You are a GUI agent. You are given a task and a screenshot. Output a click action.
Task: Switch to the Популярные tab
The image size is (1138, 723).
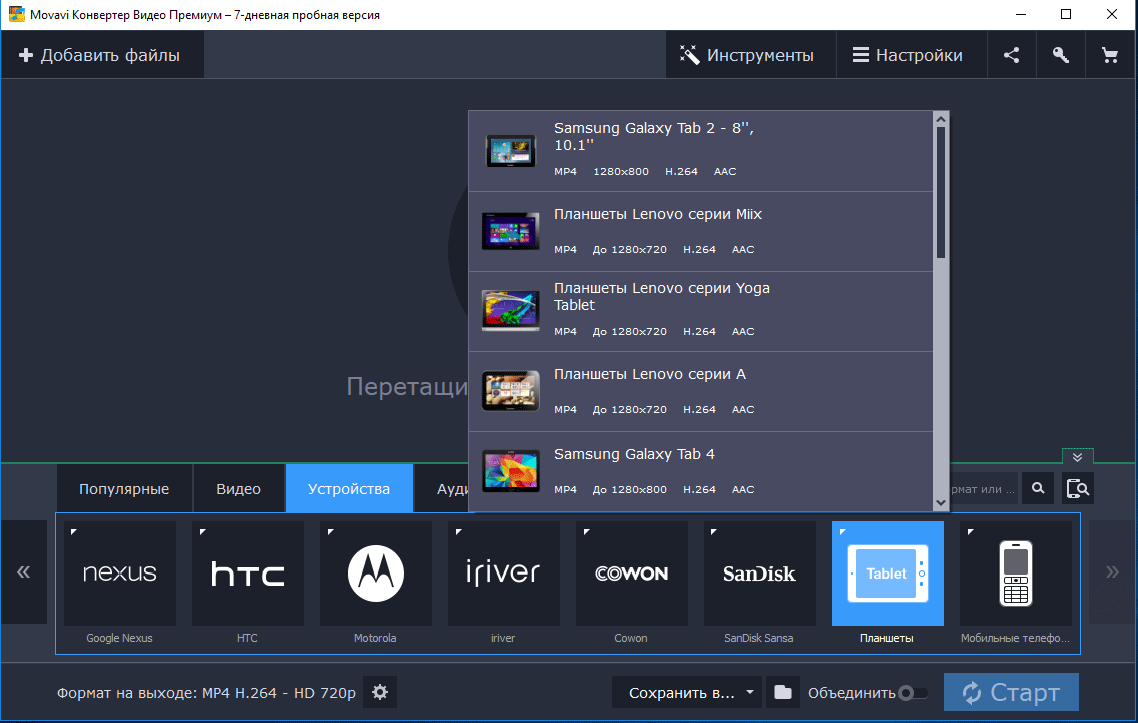124,489
